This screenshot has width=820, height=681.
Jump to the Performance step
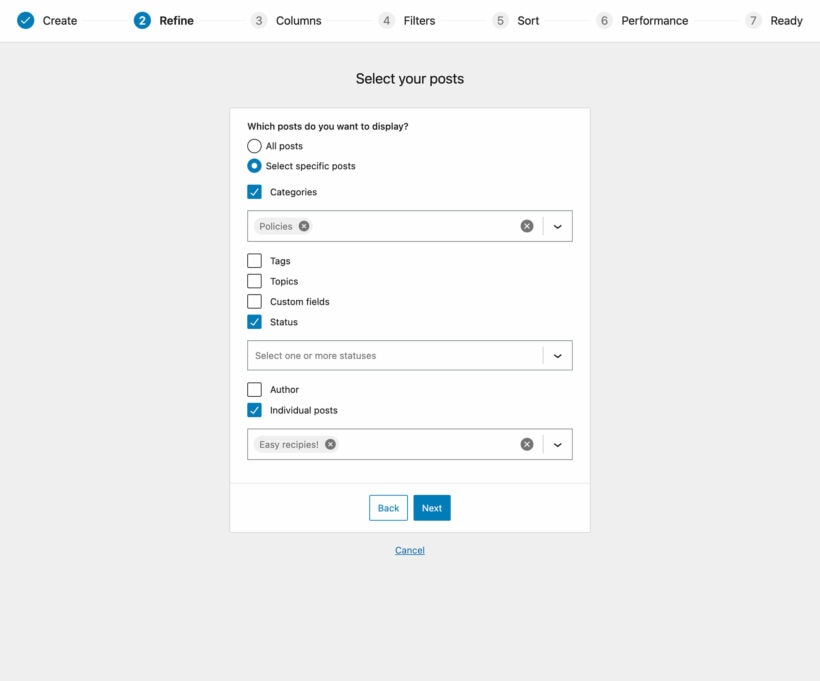(x=654, y=20)
